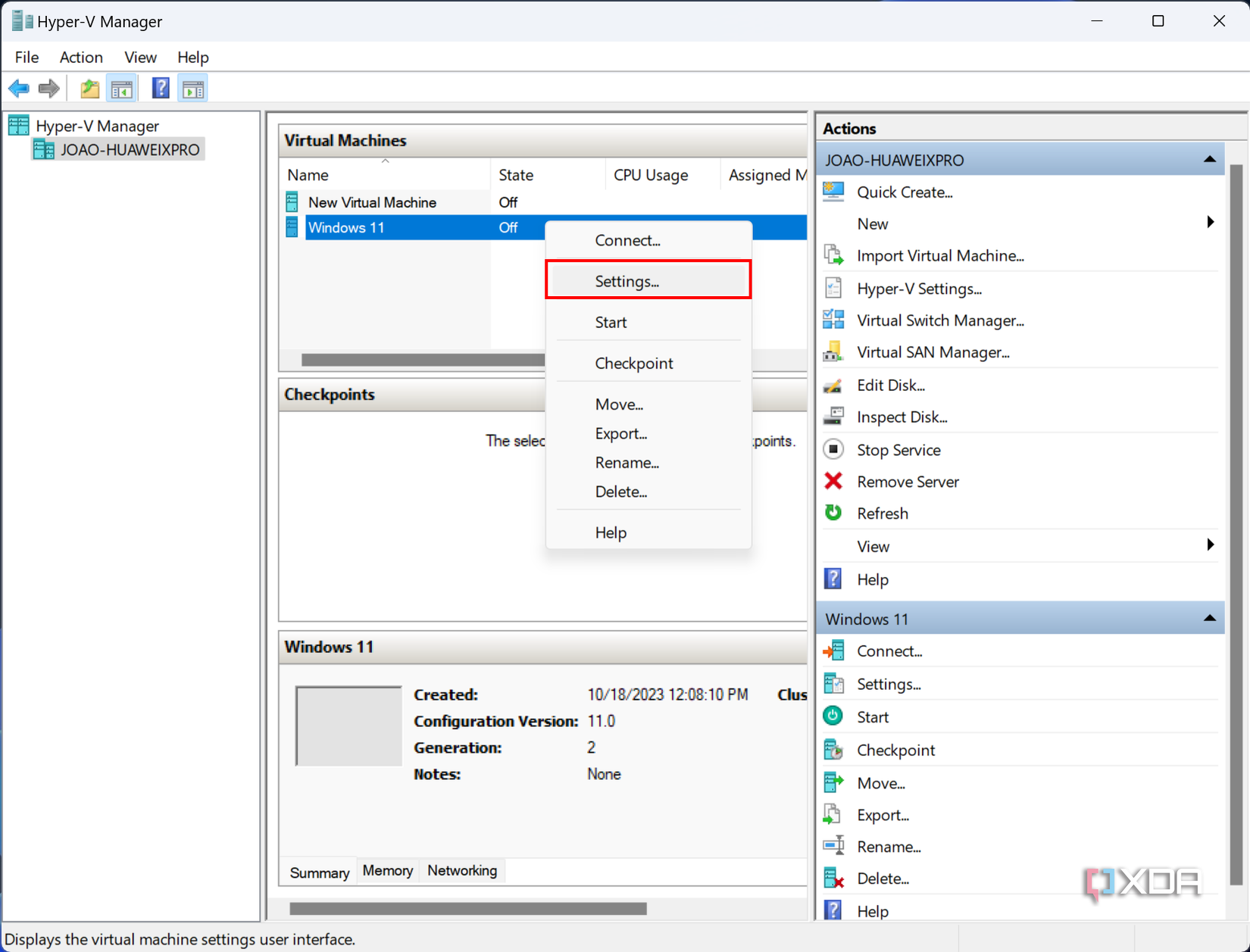The width and height of the screenshot is (1250, 952).
Task: Click the Up one level folder icon
Action: pyautogui.click(x=90, y=89)
